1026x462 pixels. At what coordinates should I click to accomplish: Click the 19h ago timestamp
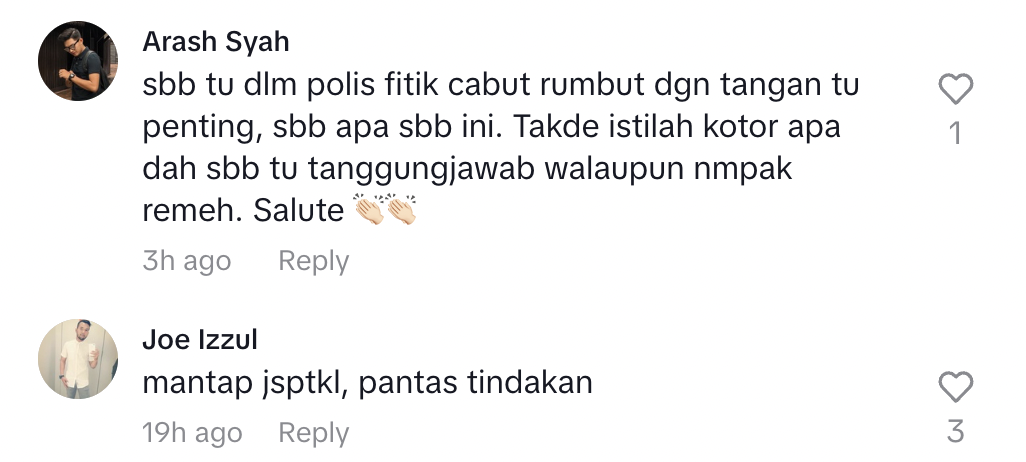(192, 433)
